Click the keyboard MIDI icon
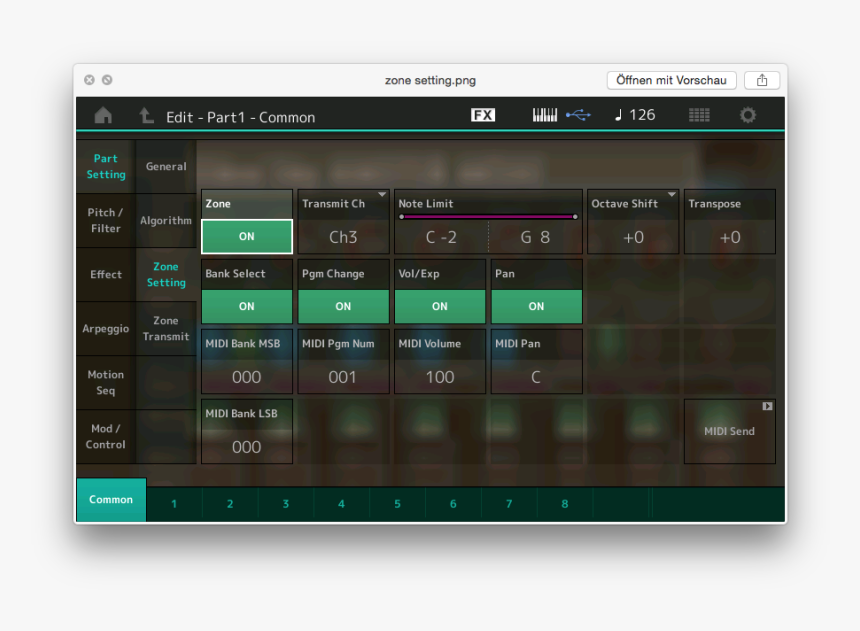This screenshot has width=860, height=631. coord(545,115)
